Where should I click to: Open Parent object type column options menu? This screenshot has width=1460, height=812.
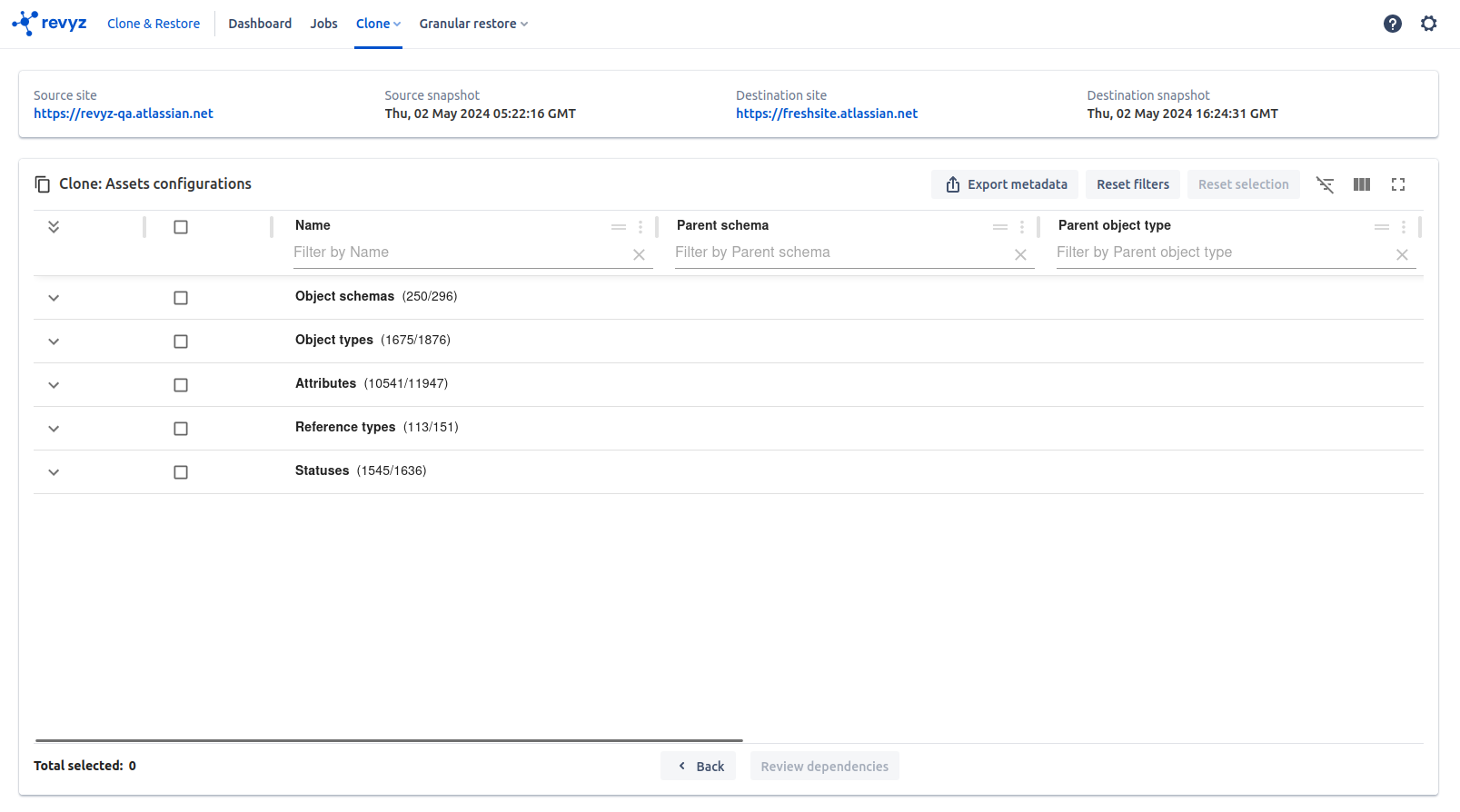(1404, 227)
